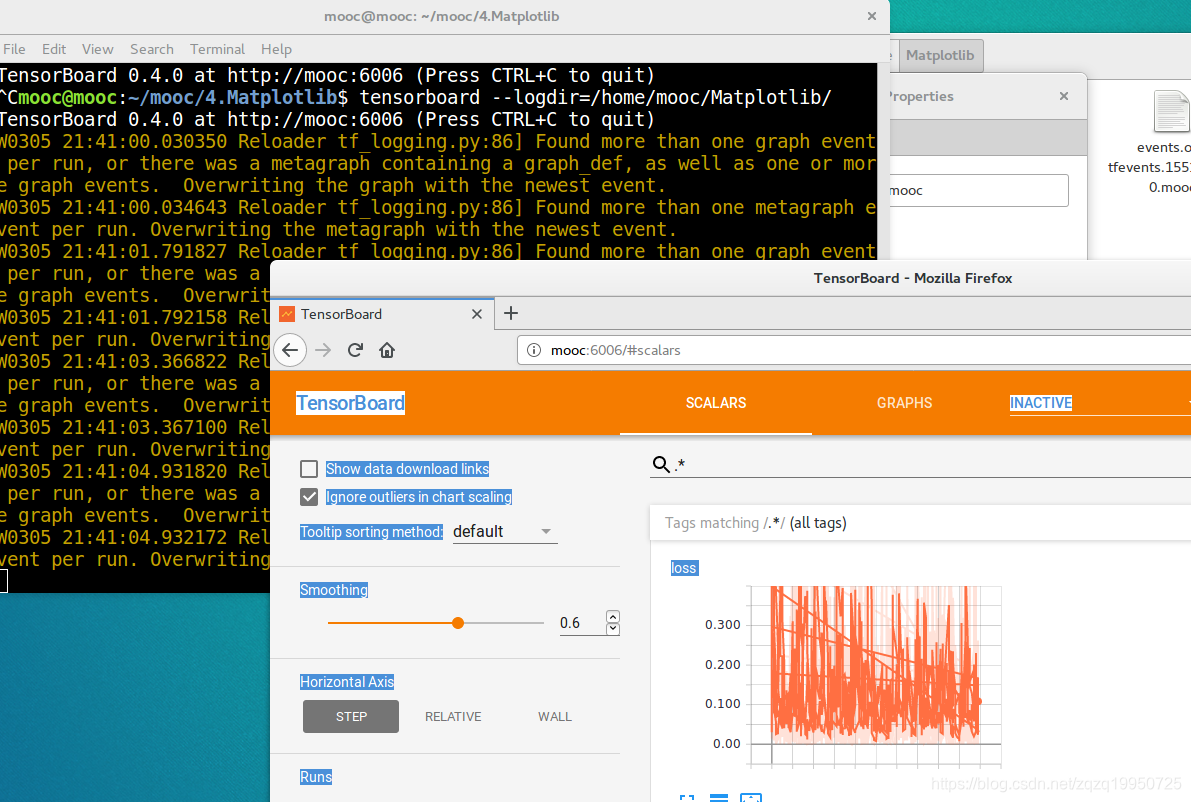Screen dimensions: 1191x802
Task: Disable Ignore outliers in chart scaling
Action: tap(309, 497)
